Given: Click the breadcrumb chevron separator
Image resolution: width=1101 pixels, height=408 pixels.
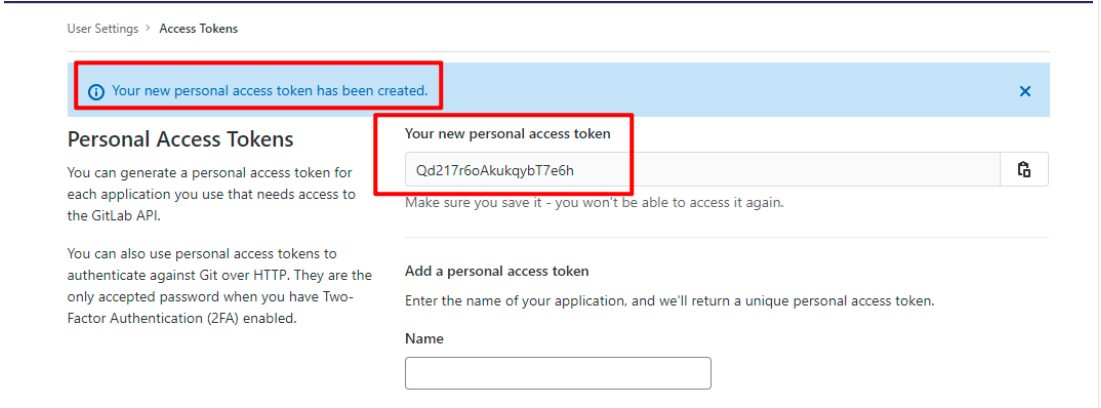Looking at the screenshot, I should (x=148, y=29).
